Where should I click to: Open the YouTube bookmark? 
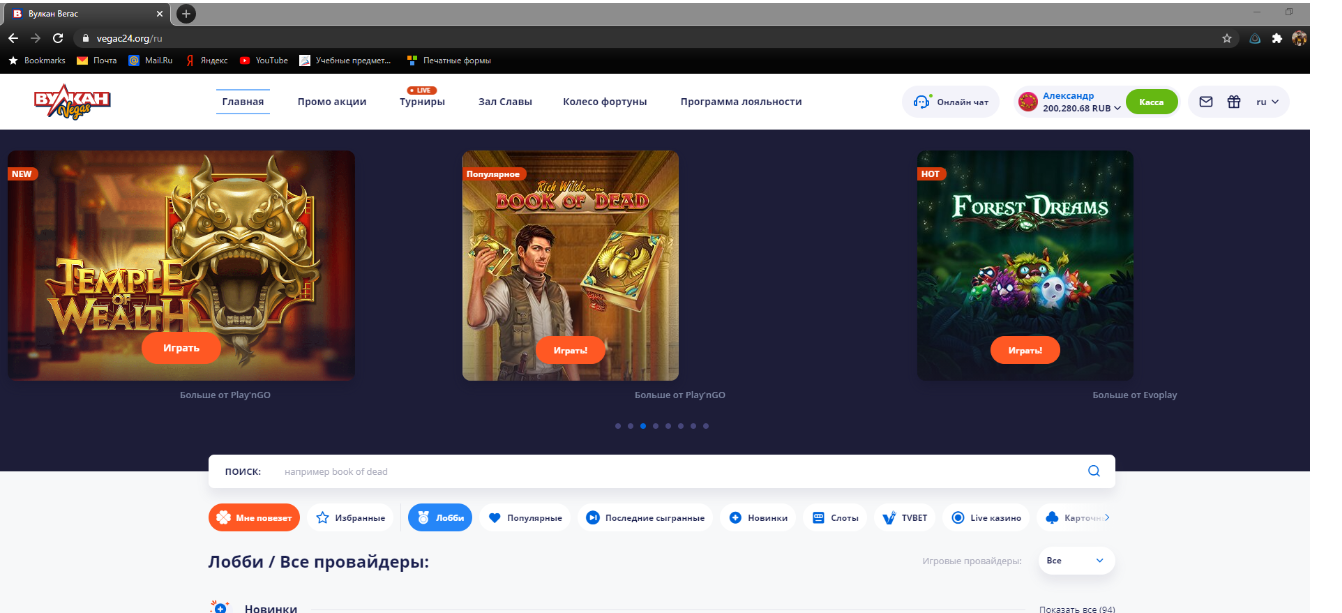264,60
